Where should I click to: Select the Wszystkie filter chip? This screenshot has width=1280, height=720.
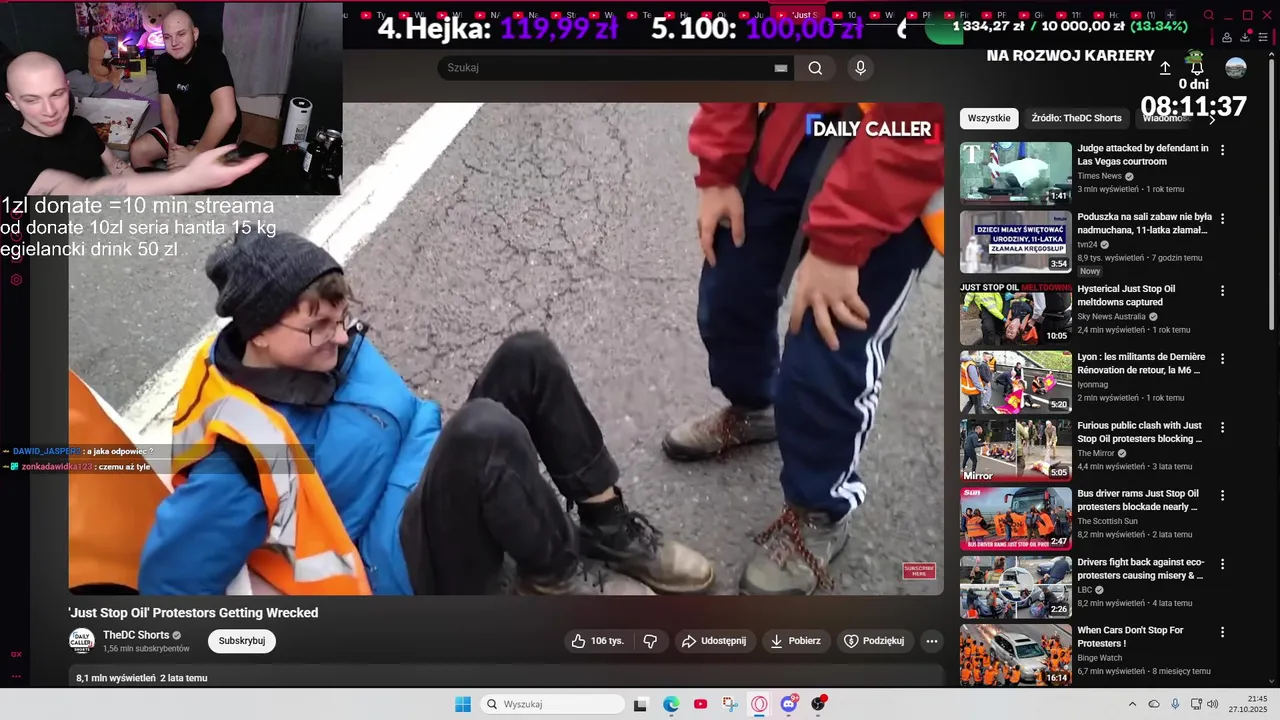click(x=989, y=118)
